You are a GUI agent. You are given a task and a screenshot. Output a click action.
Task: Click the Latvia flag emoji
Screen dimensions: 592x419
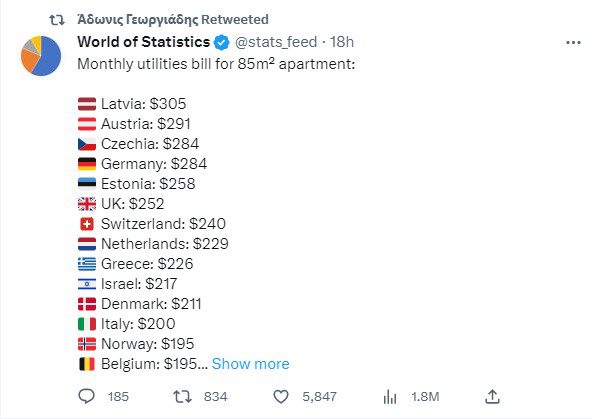point(87,104)
